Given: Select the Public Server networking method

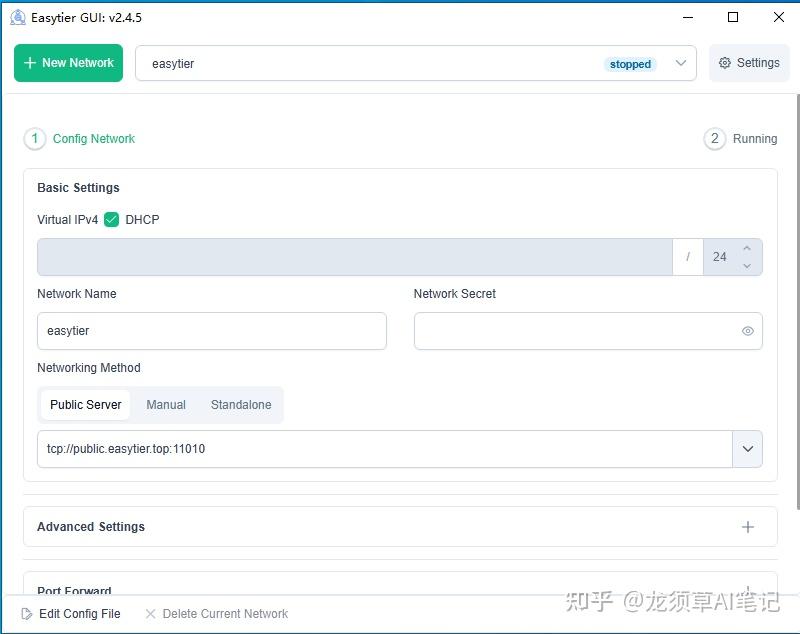Looking at the screenshot, I should coord(86,405).
